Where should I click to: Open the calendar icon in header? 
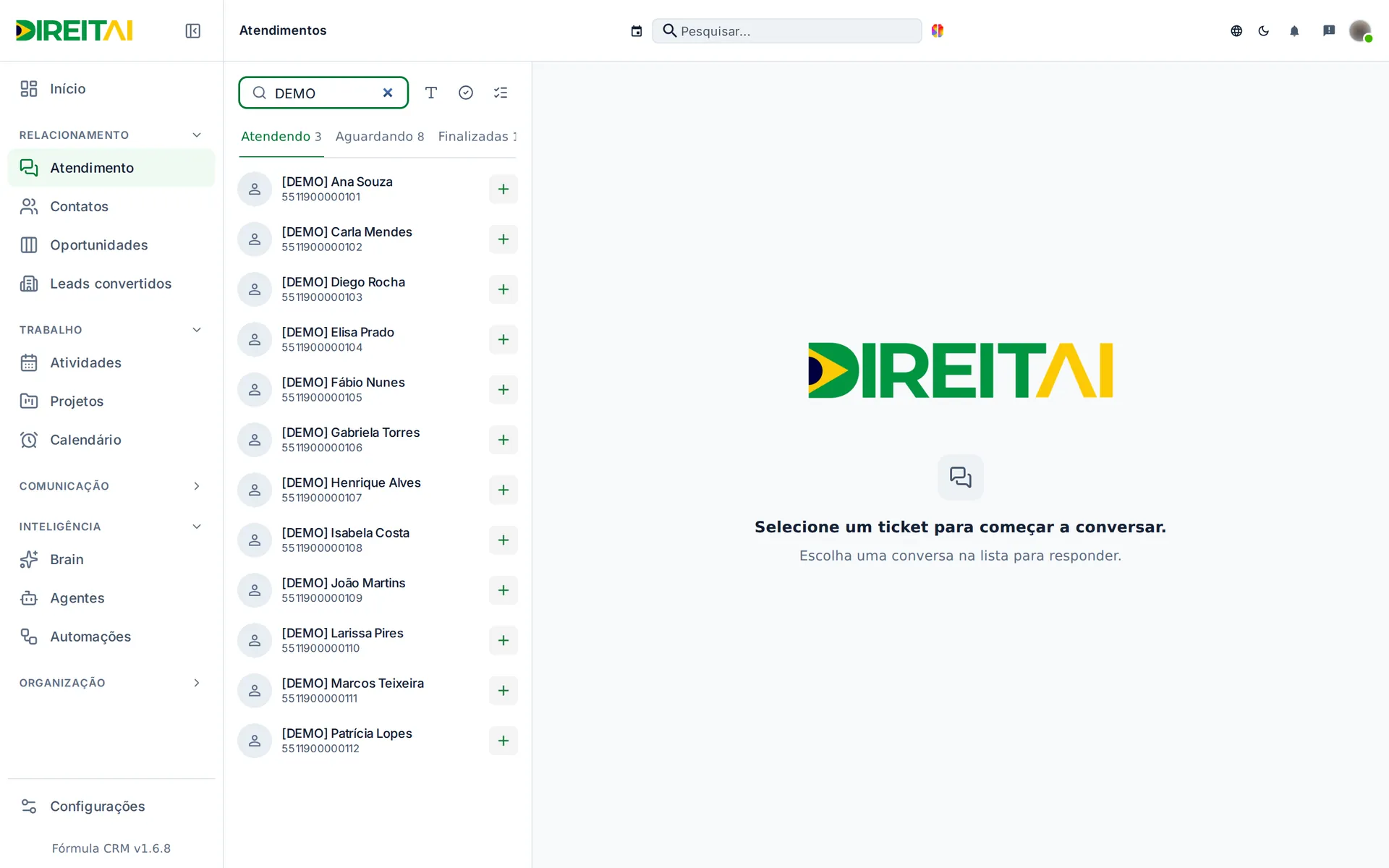pos(637,31)
